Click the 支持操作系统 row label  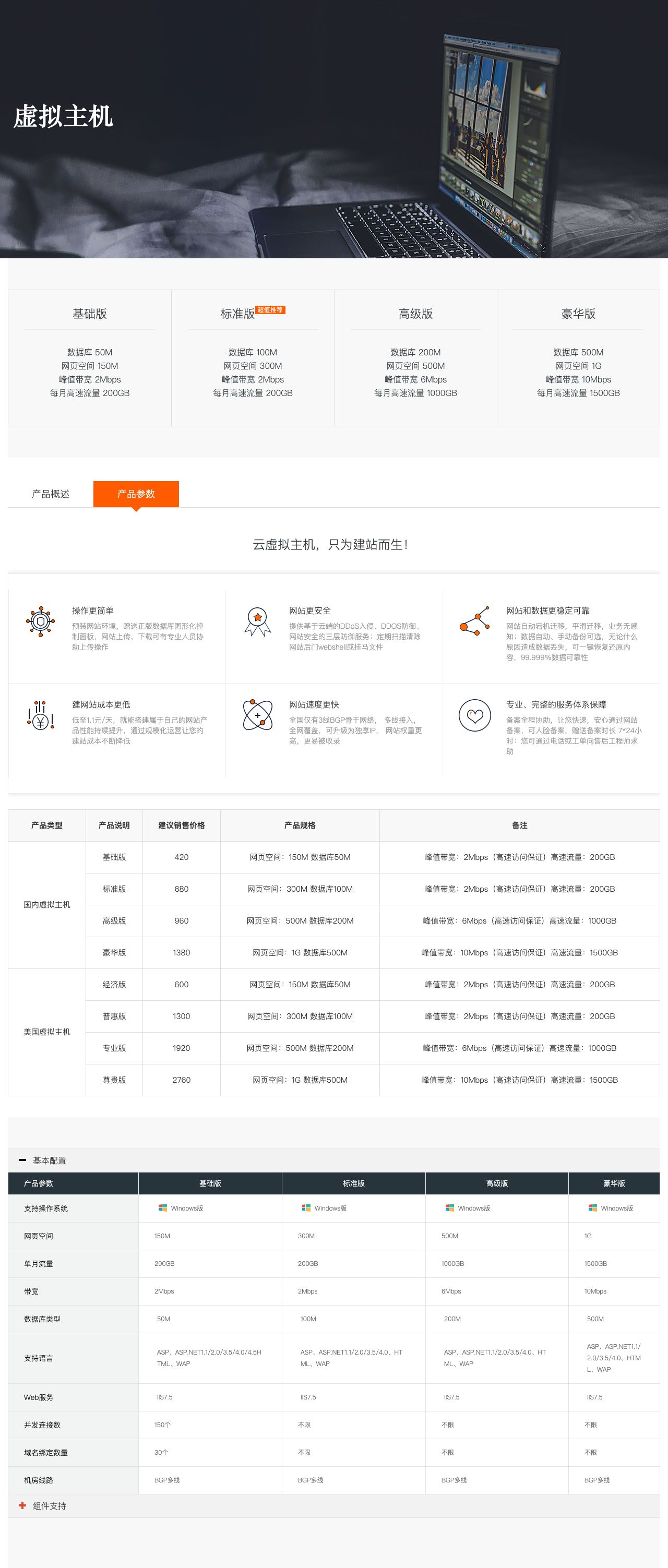pyautogui.click(x=73, y=1208)
